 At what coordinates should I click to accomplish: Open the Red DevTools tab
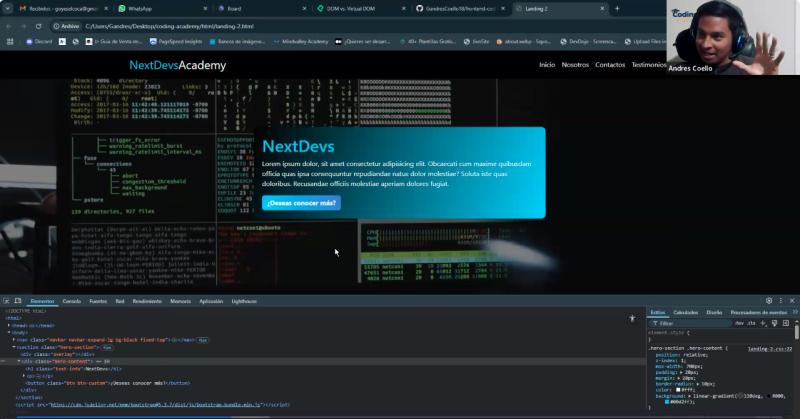[x=120, y=301]
